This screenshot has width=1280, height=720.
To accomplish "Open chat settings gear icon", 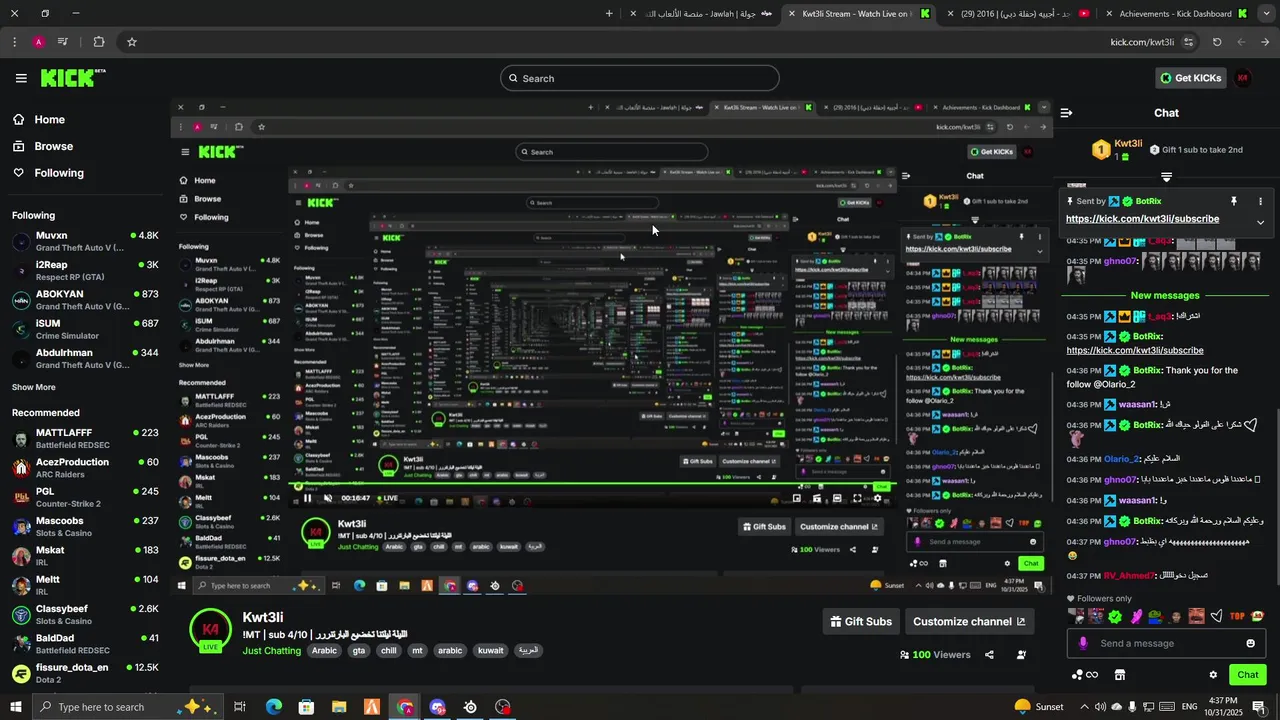I will point(1213,675).
